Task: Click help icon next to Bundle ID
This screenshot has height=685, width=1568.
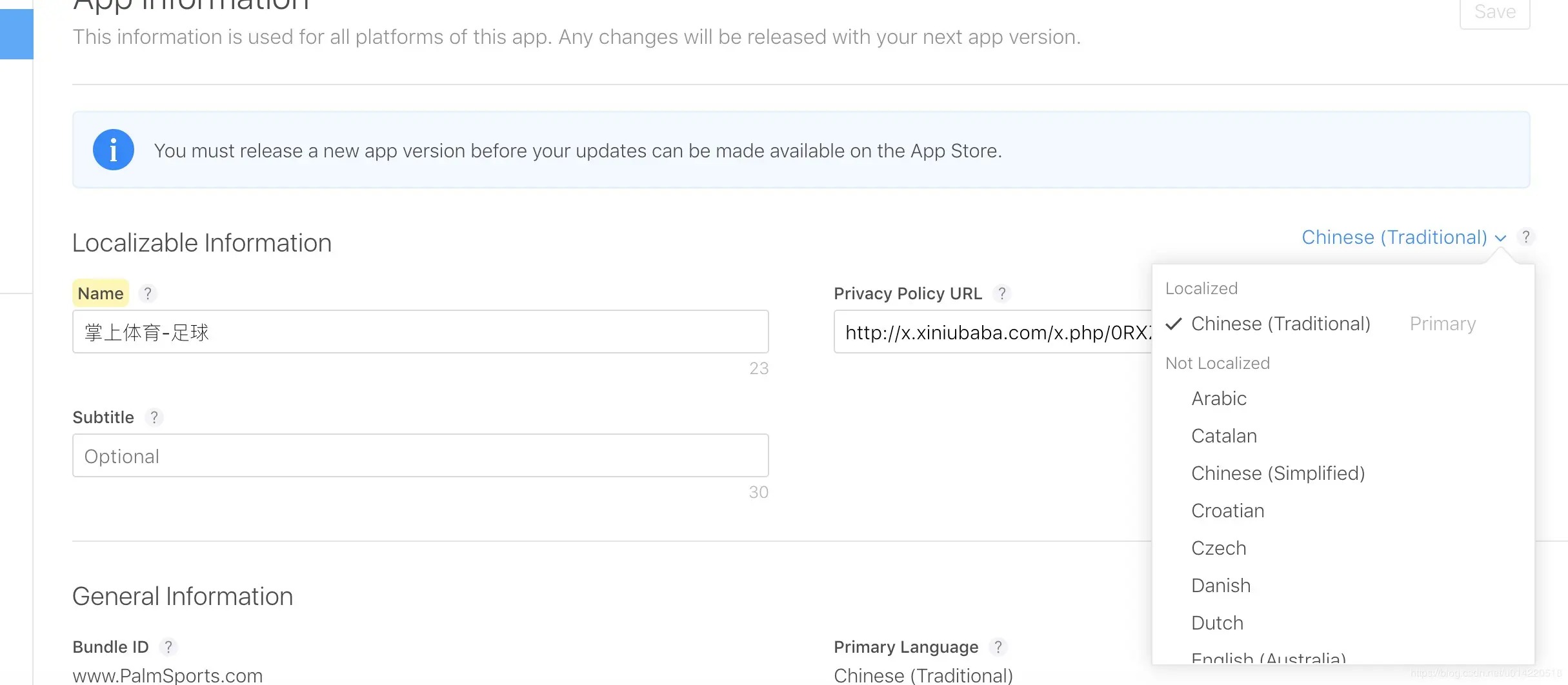Action: pos(168,647)
